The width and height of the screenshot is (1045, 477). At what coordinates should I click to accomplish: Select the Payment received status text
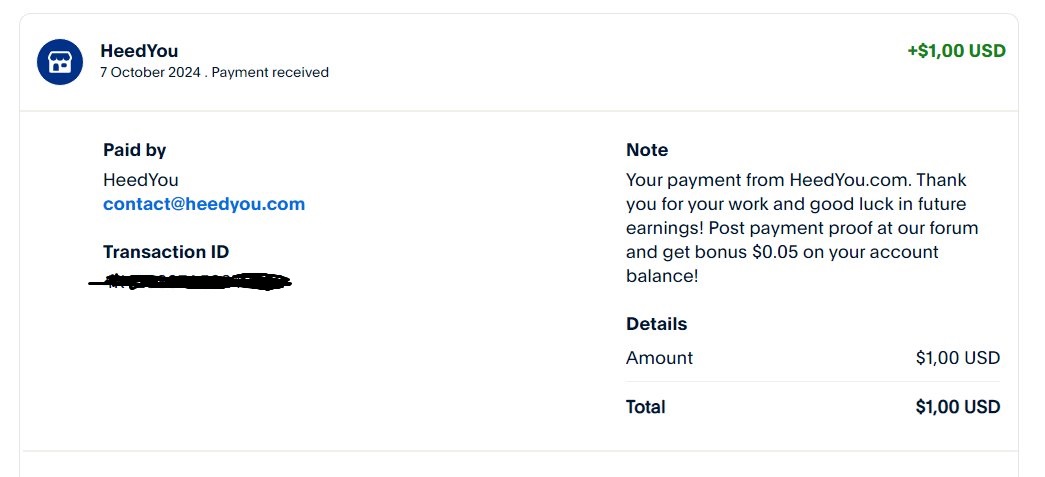tap(270, 72)
